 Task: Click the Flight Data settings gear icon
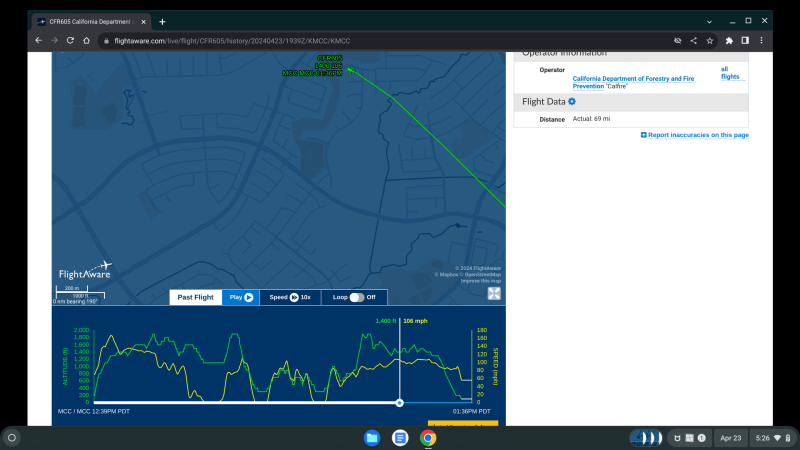pyautogui.click(x=572, y=101)
